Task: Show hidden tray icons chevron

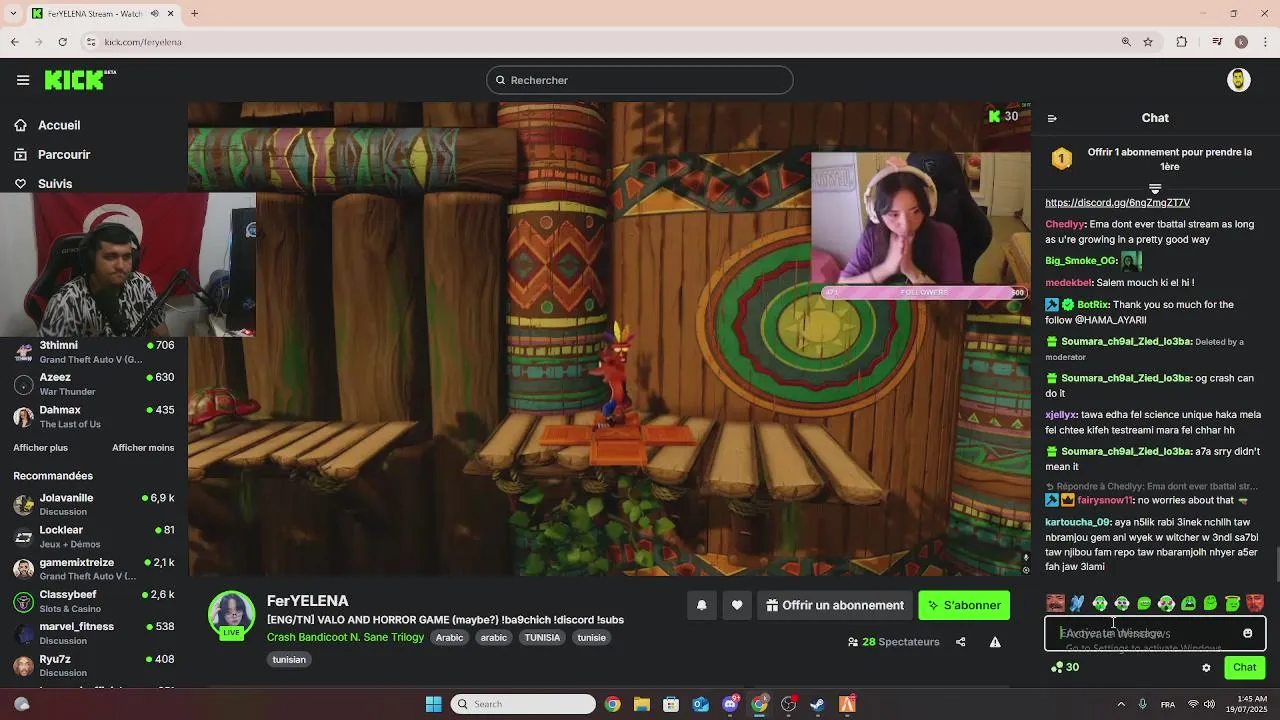Action: [1120, 704]
